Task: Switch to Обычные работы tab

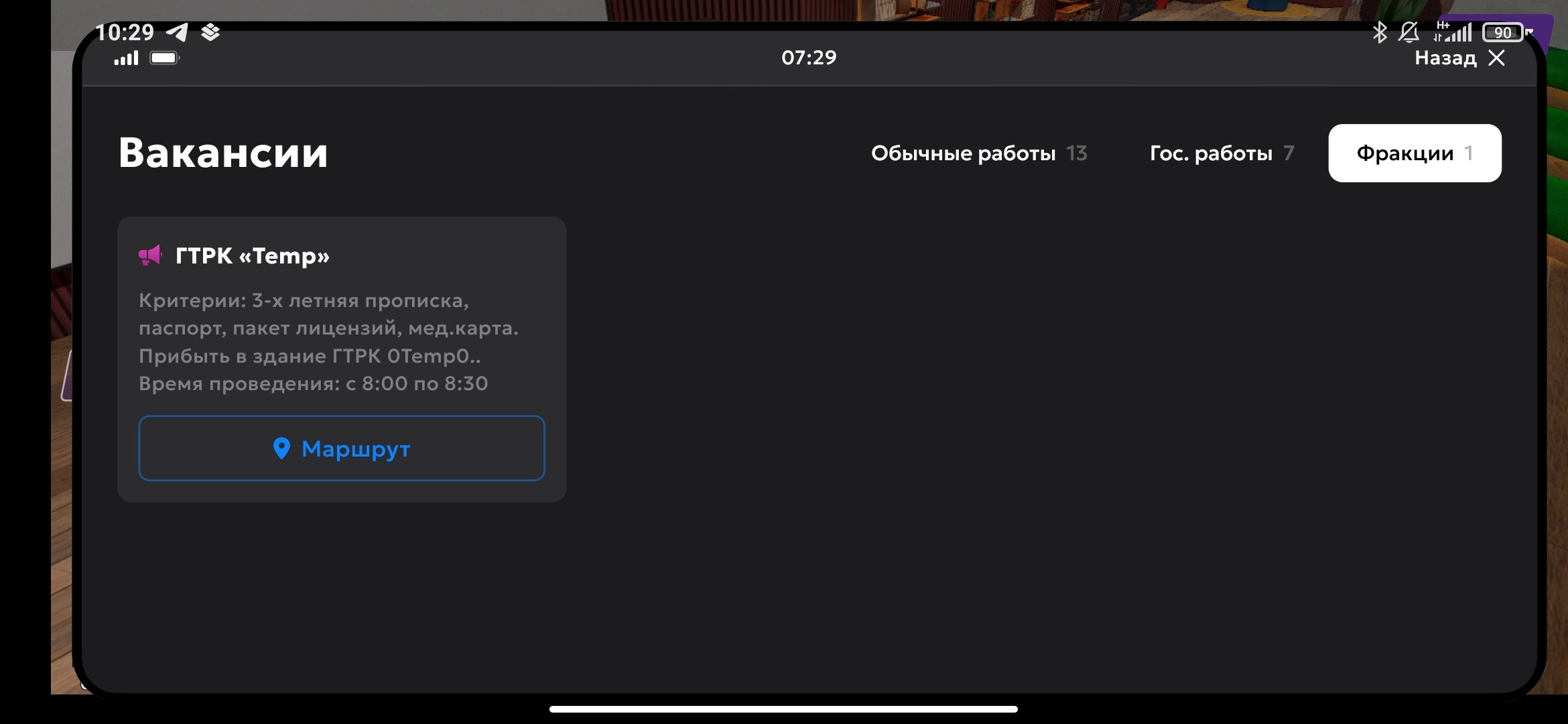Action: pos(979,154)
